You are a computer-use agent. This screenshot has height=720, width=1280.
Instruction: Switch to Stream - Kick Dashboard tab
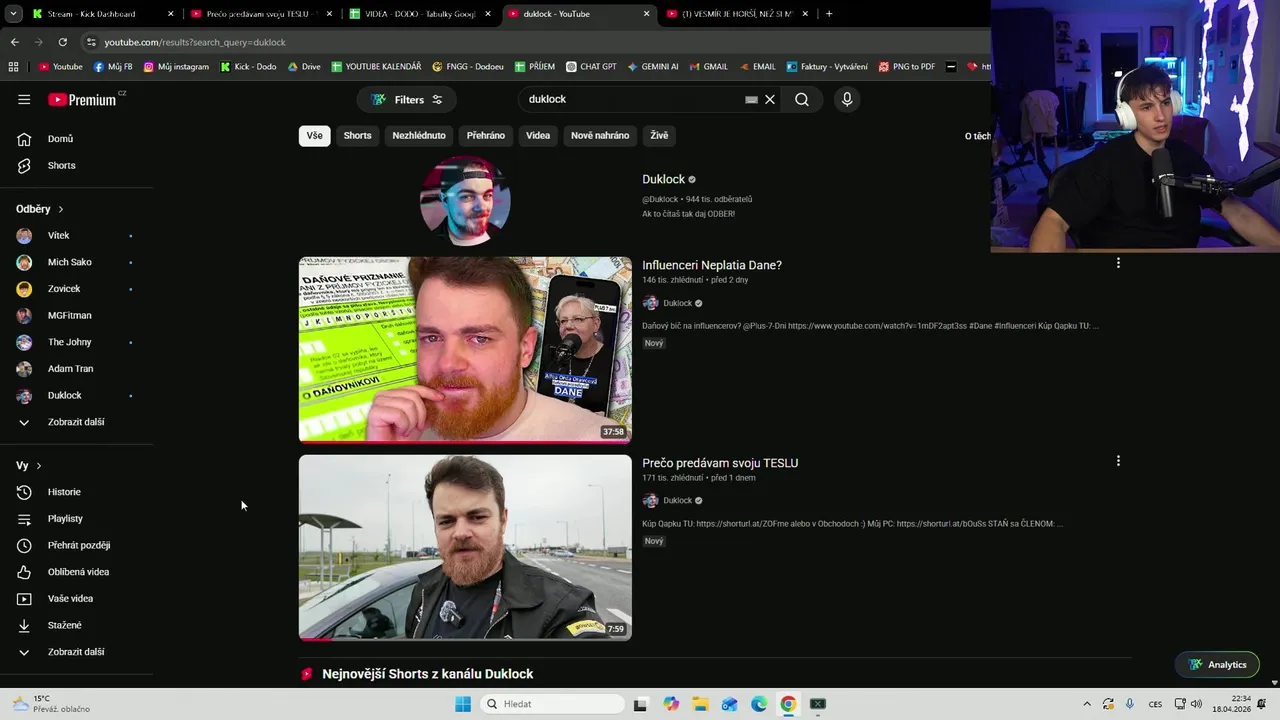(x=100, y=14)
